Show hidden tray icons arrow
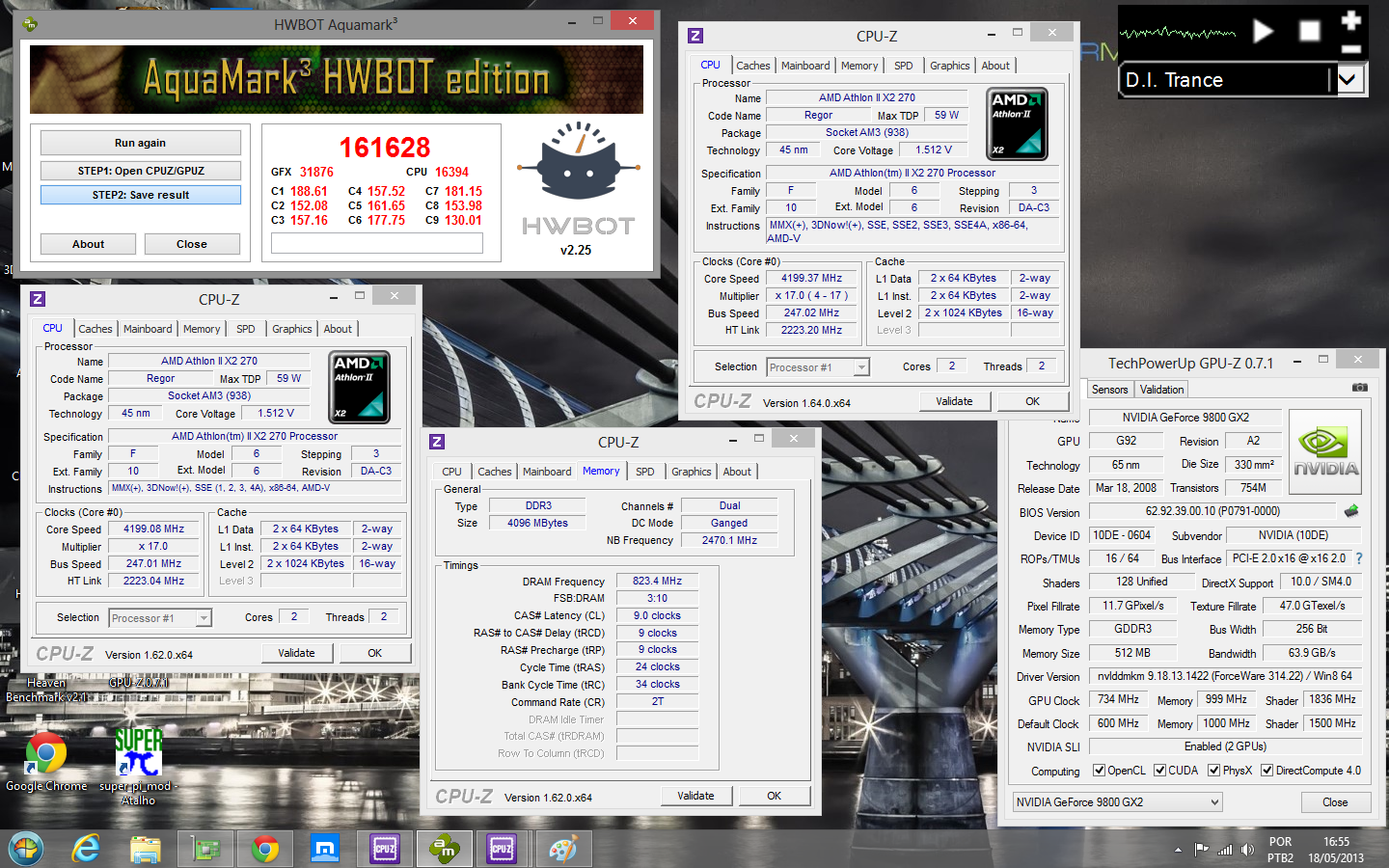Screen dimensions: 1389x868 pos(1178,851)
